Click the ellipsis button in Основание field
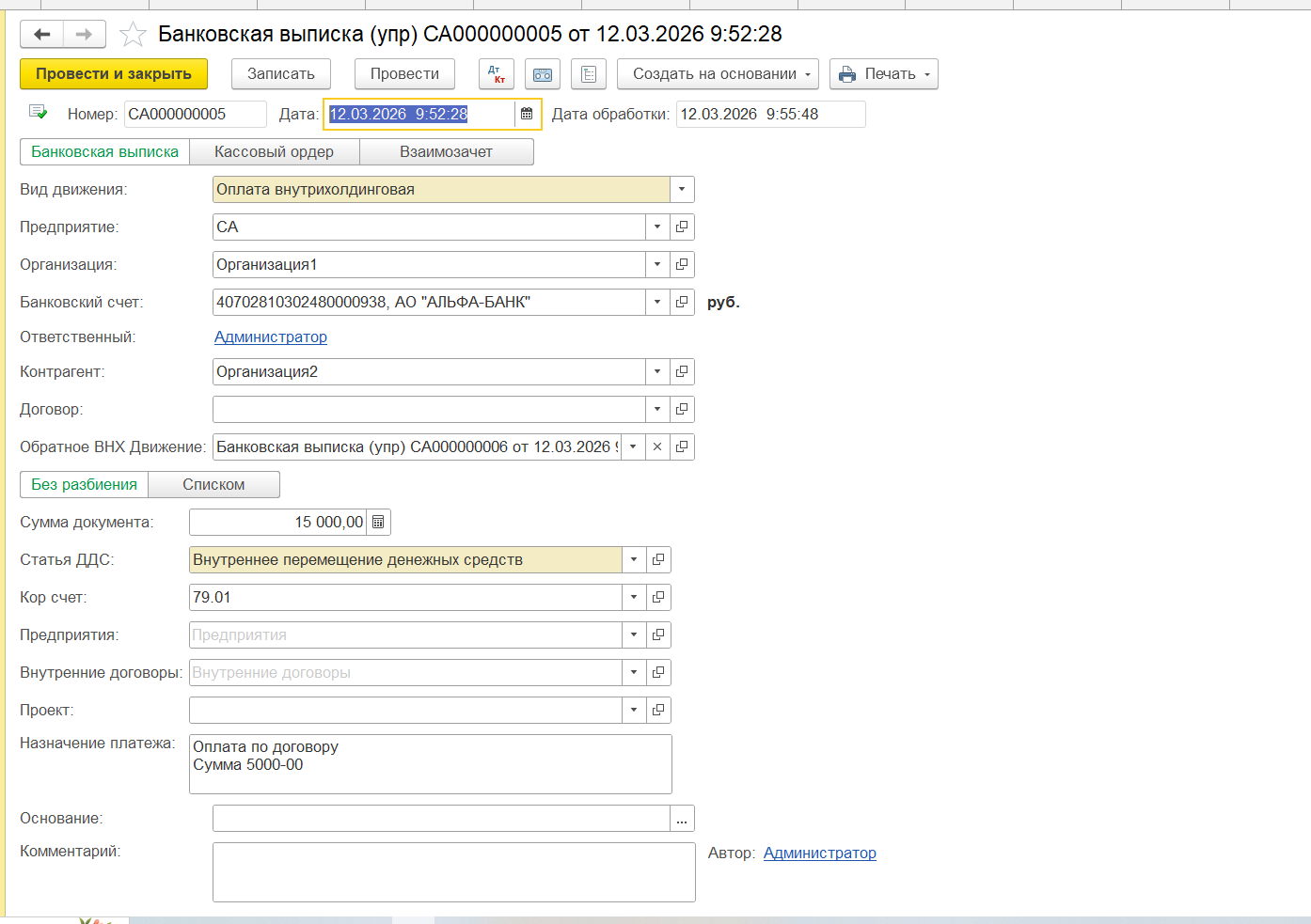 [682, 819]
